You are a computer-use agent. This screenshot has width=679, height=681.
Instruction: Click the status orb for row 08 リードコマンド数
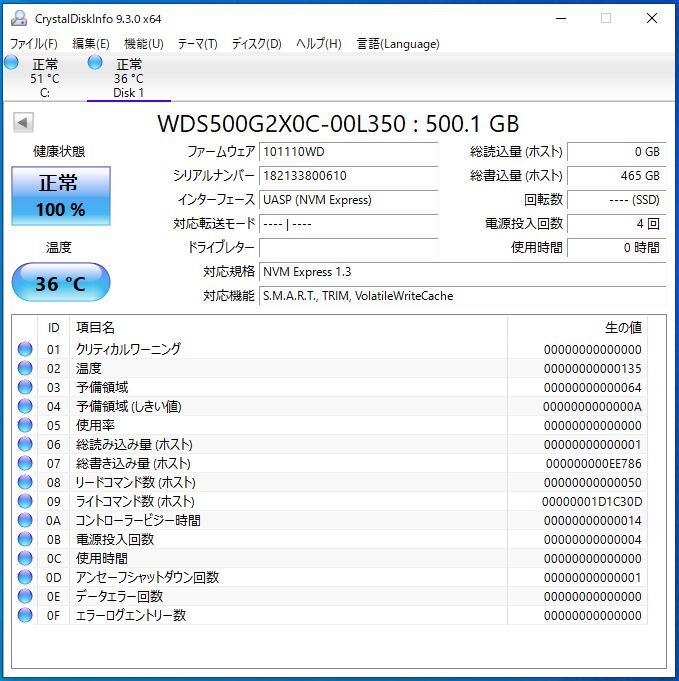click(x=25, y=483)
